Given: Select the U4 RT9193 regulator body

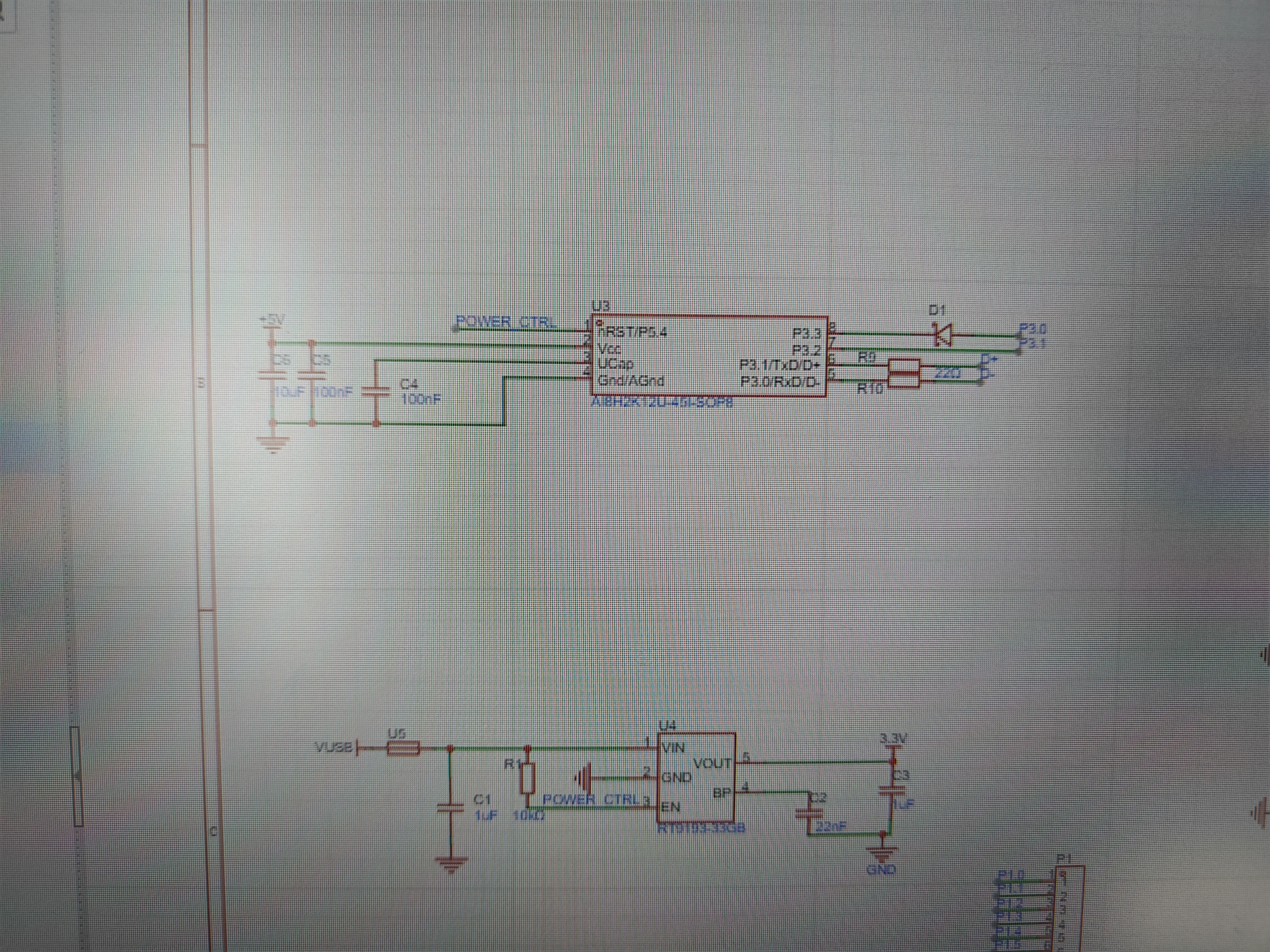Looking at the screenshot, I should [x=696, y=778].
